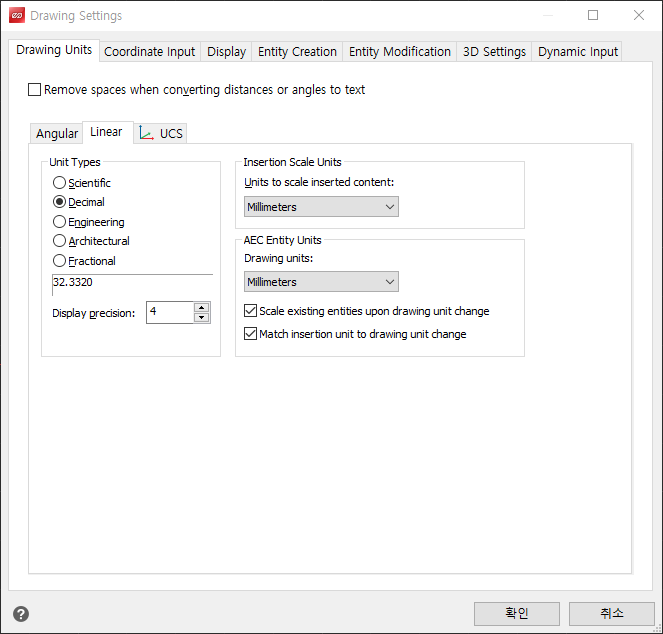This screenshot has height=634, width=663.
Task: Click the 취소 cancel button
Action: click(x=611, y=613)
